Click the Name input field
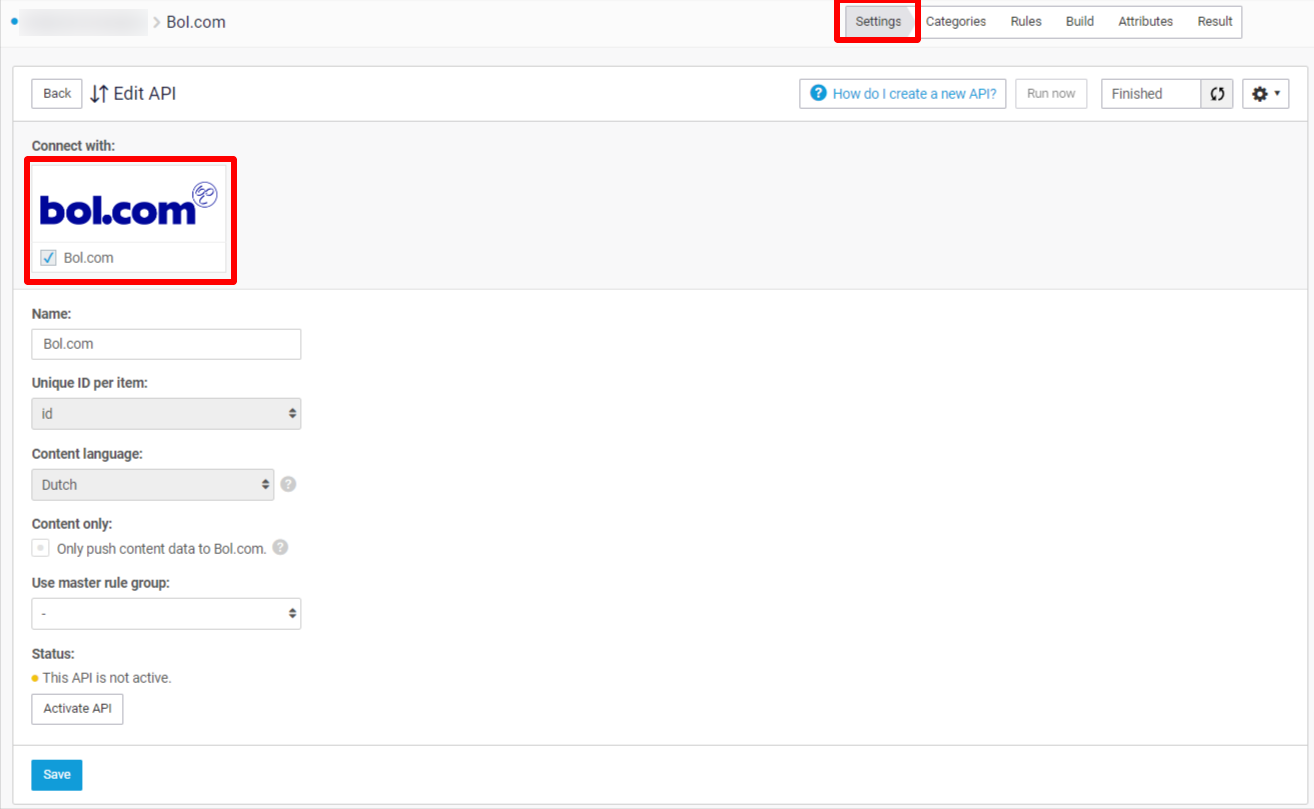This screenshot has width=1314, height=809. pos(166,344)
